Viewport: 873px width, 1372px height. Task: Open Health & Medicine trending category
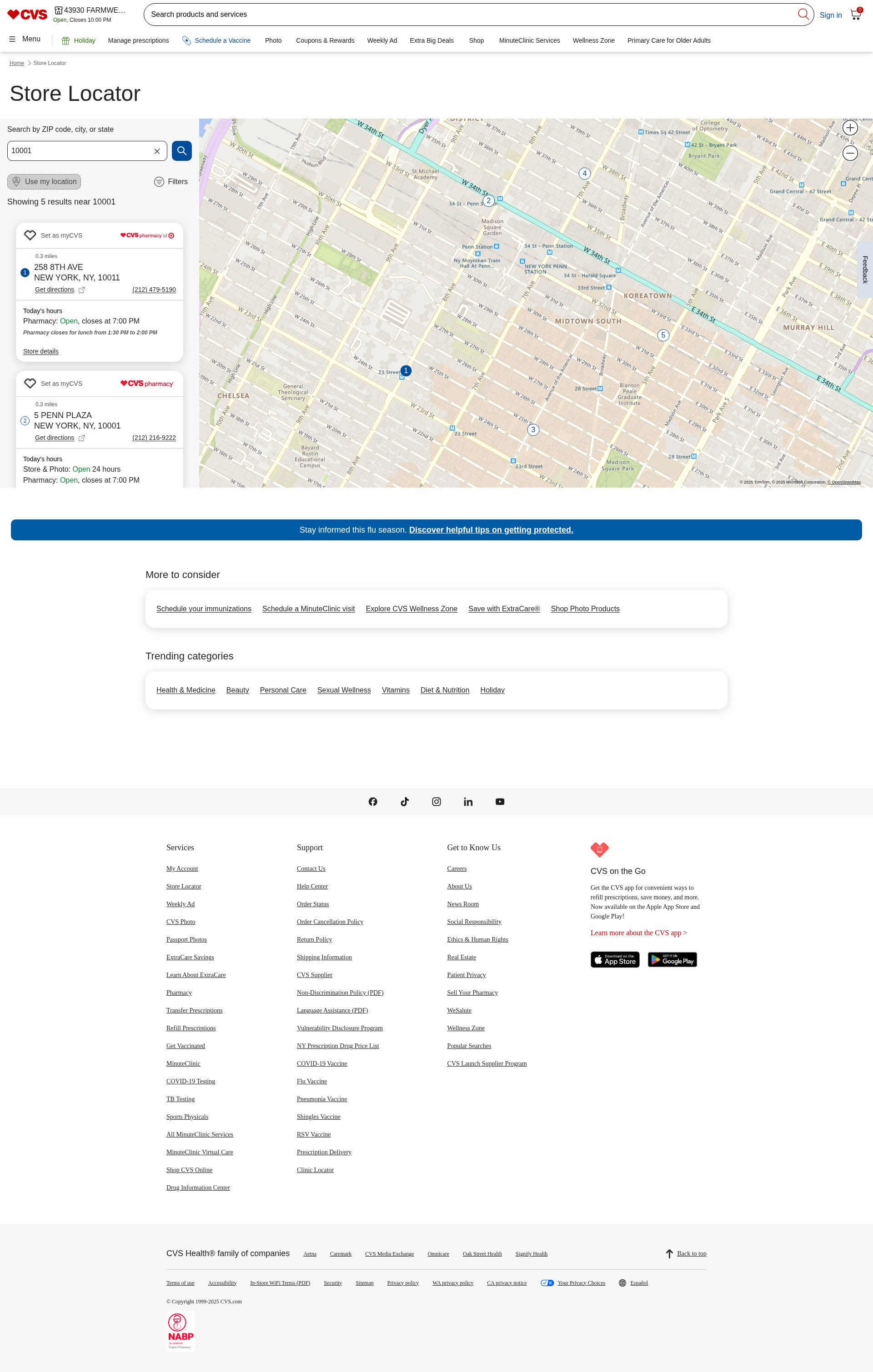pyautogui.click(x=186, y=690)
